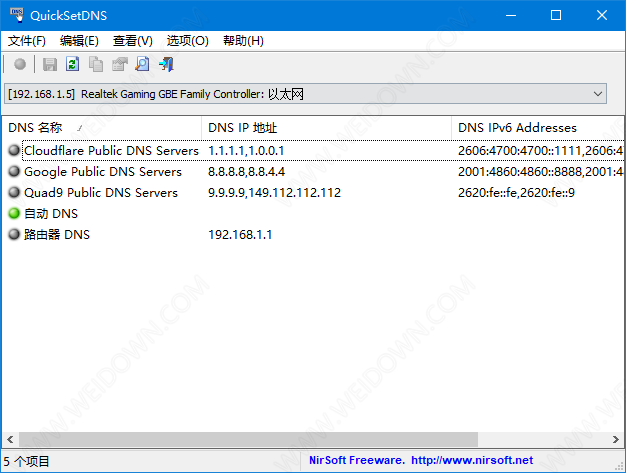Sort by DNS IPv6 Addresses column header
The image size is (626, 473).
[537, 128]
